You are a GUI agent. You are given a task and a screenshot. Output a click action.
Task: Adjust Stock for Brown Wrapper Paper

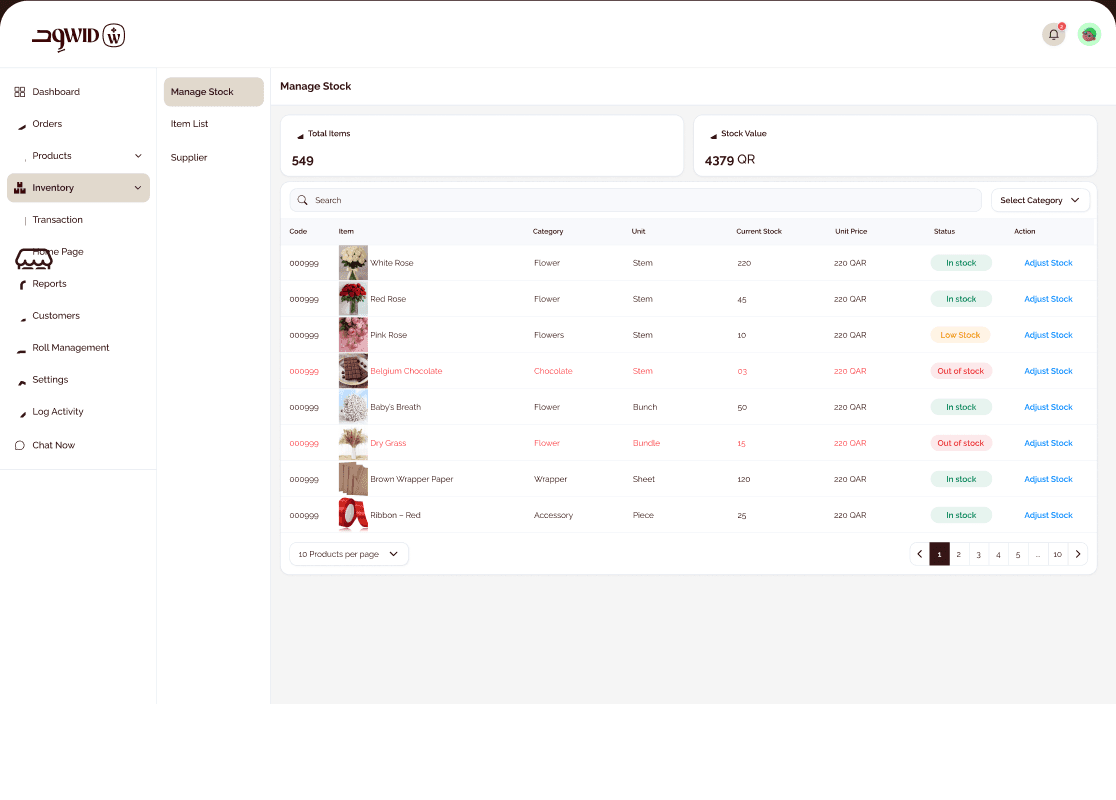1048,480
